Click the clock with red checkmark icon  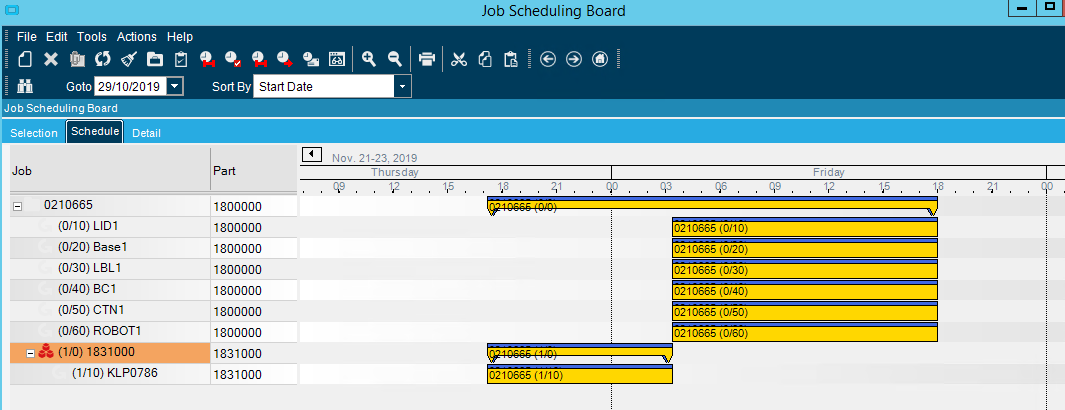233,59
